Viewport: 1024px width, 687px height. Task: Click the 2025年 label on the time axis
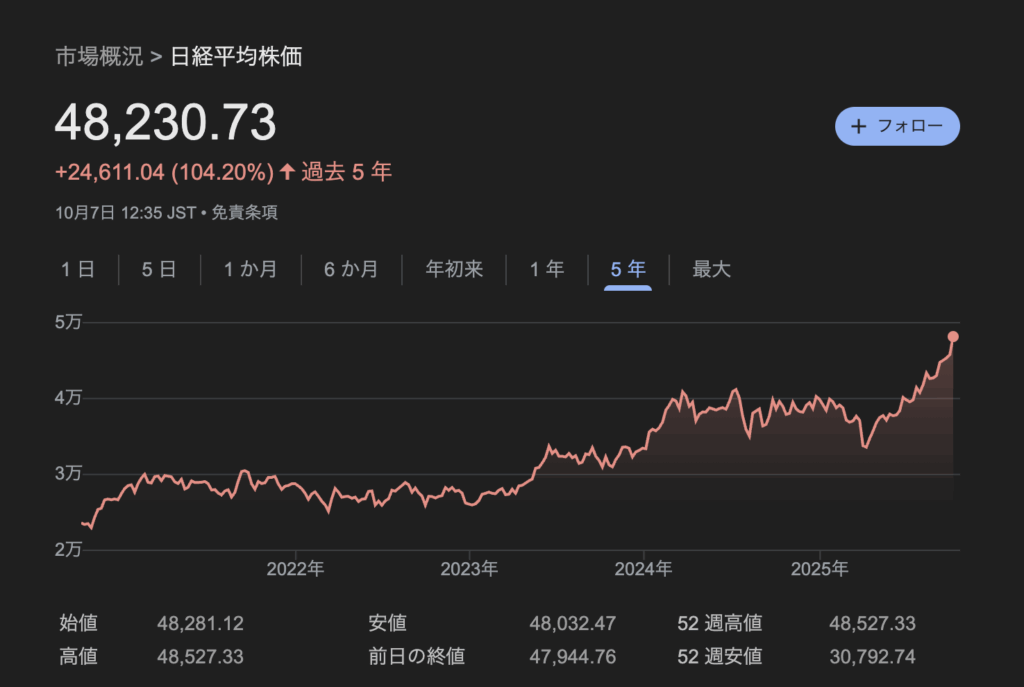tap(819, 569)
